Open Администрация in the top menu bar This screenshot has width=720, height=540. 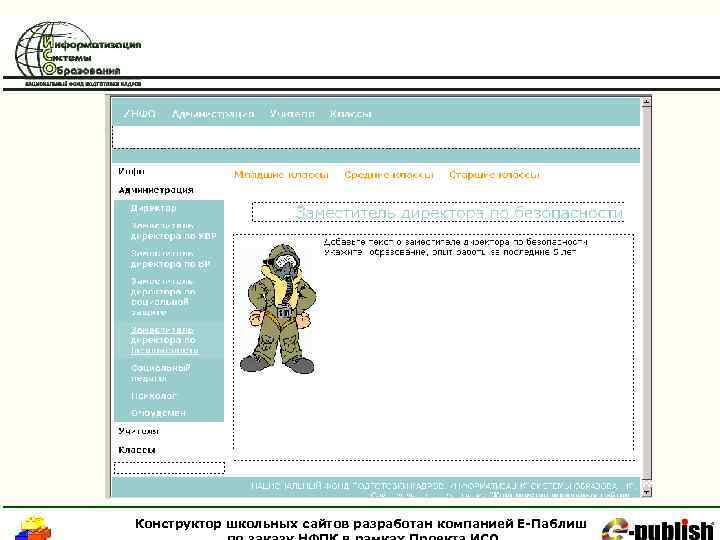click(213, 114)
